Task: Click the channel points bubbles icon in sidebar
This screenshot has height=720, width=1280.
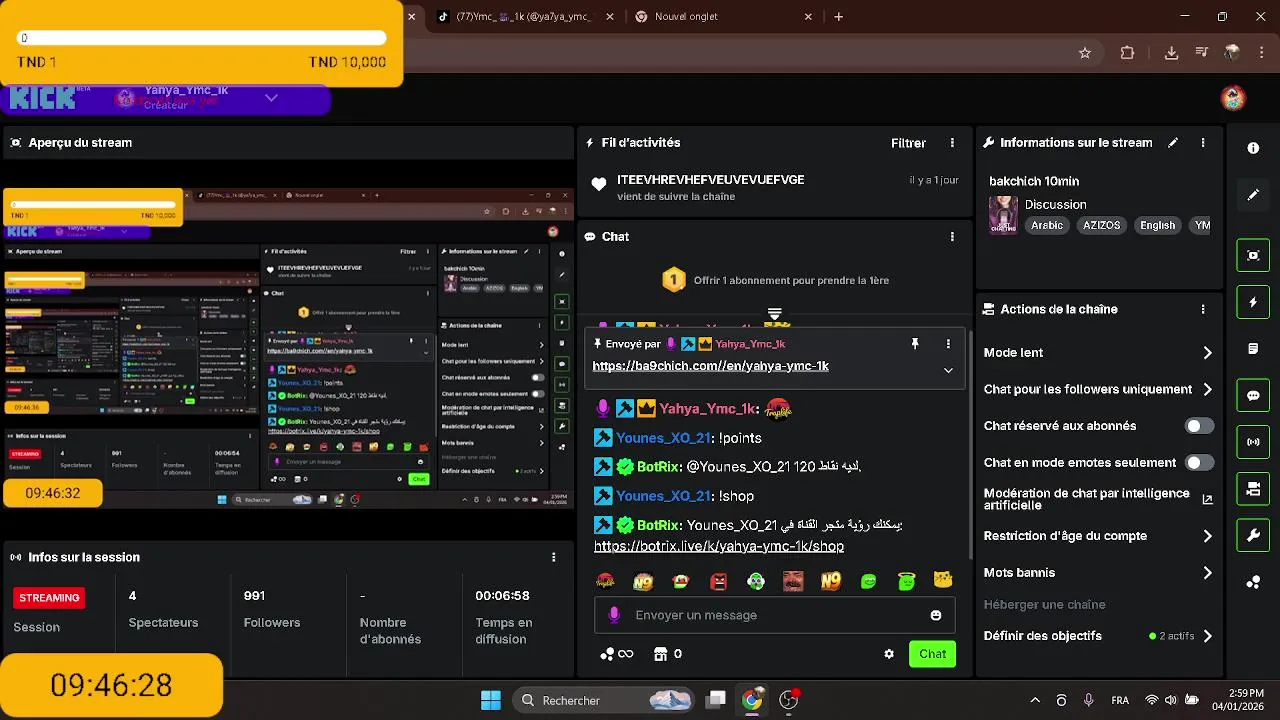Action: pos(1253,583)
